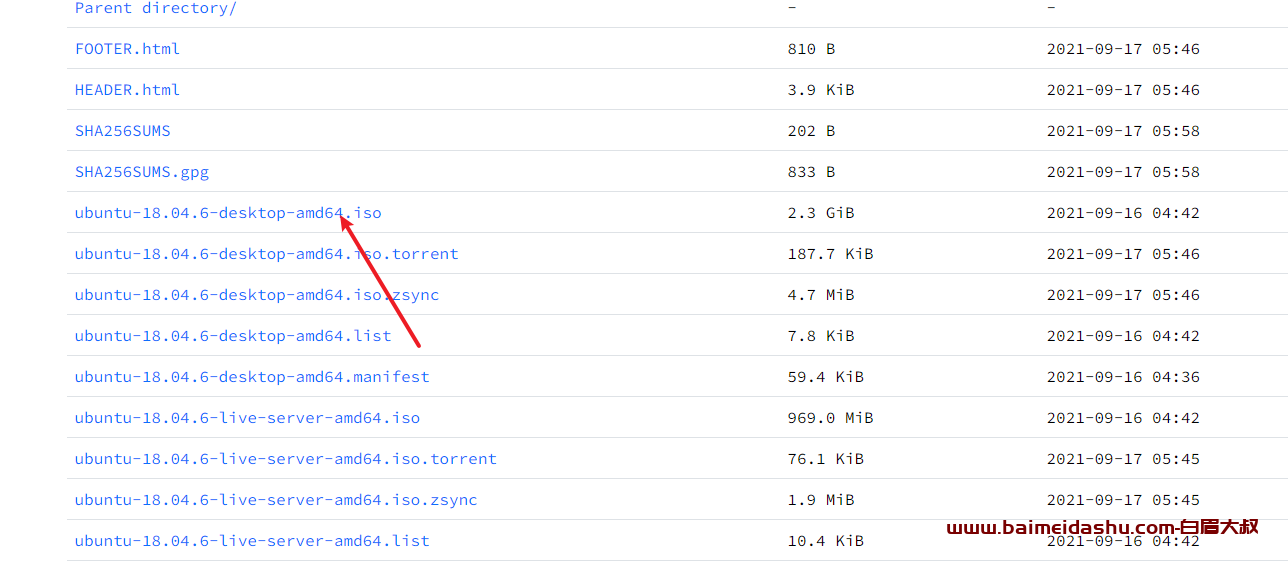Image resolution: width=1288 pixels, height=564 pixels.
Task: Click the 833 B size value
Action: (x=811, y=172)
